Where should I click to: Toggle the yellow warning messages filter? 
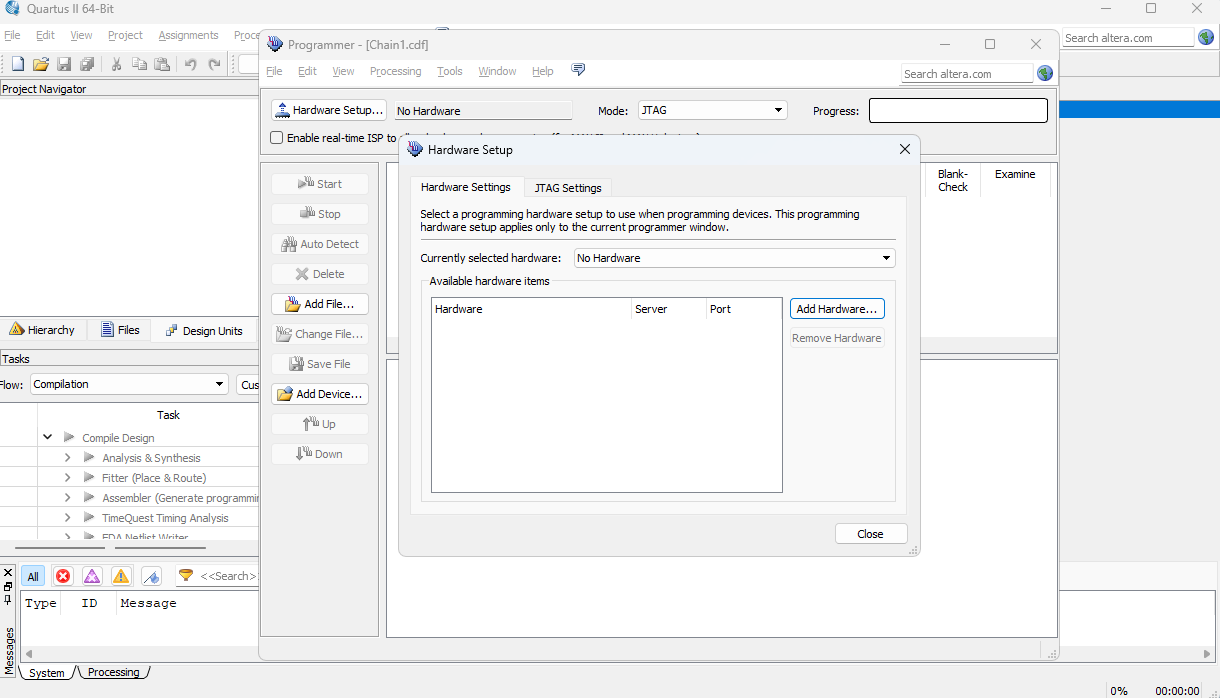(121, 576)
